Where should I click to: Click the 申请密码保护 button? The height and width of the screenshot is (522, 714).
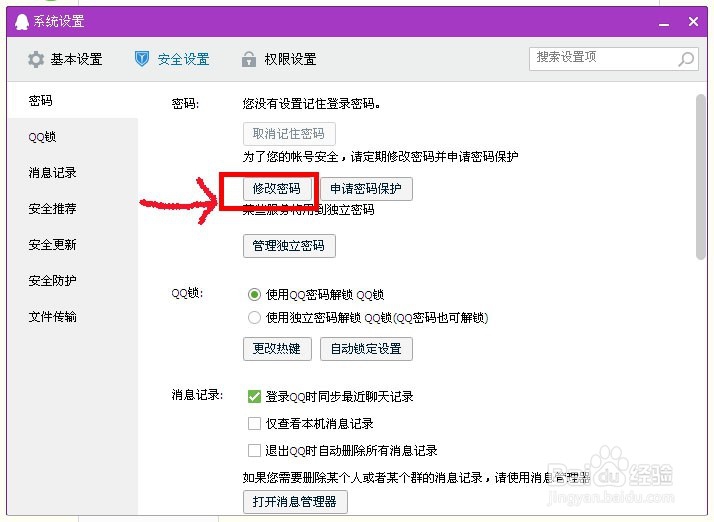tap(366, 189)
